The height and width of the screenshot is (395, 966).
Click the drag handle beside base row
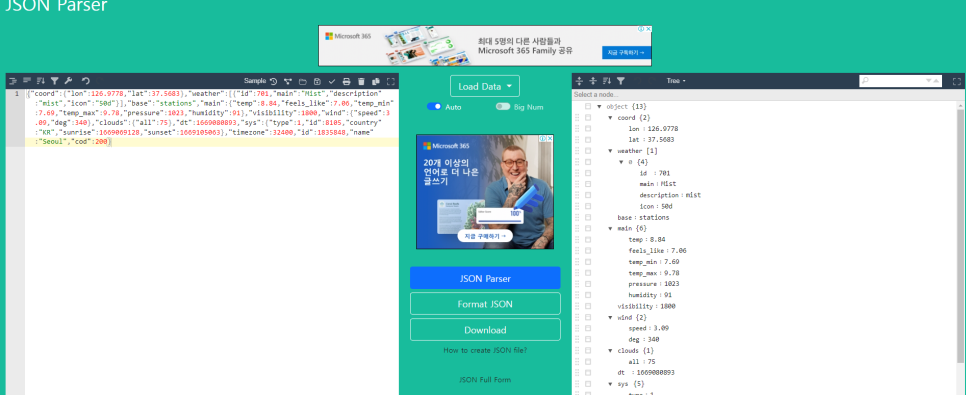pyautogui.click(x=577, y=218)
